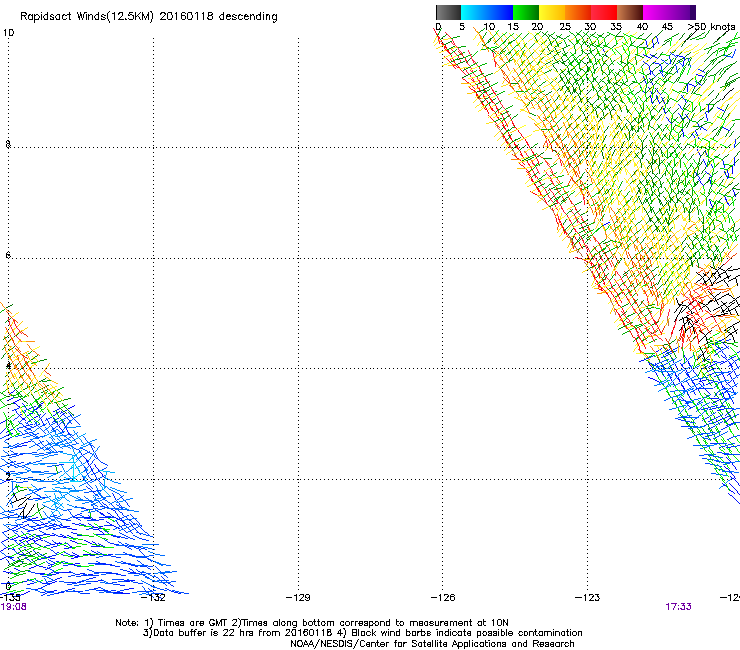The image size is (740, 650).
Task: Click the longitude '-132' axis label
Action: [153, 597]
